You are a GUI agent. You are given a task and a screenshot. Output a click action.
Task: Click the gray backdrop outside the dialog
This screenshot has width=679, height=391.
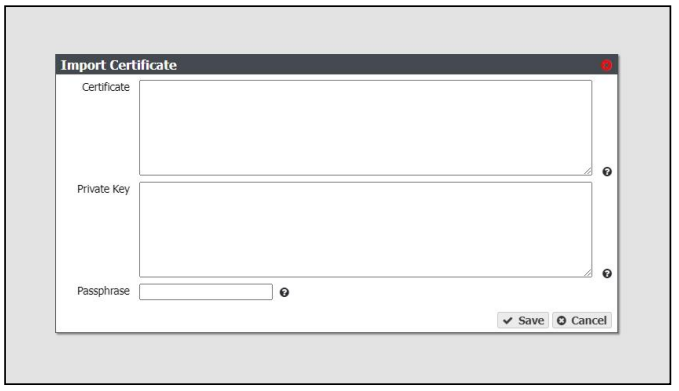click(338, 30)
